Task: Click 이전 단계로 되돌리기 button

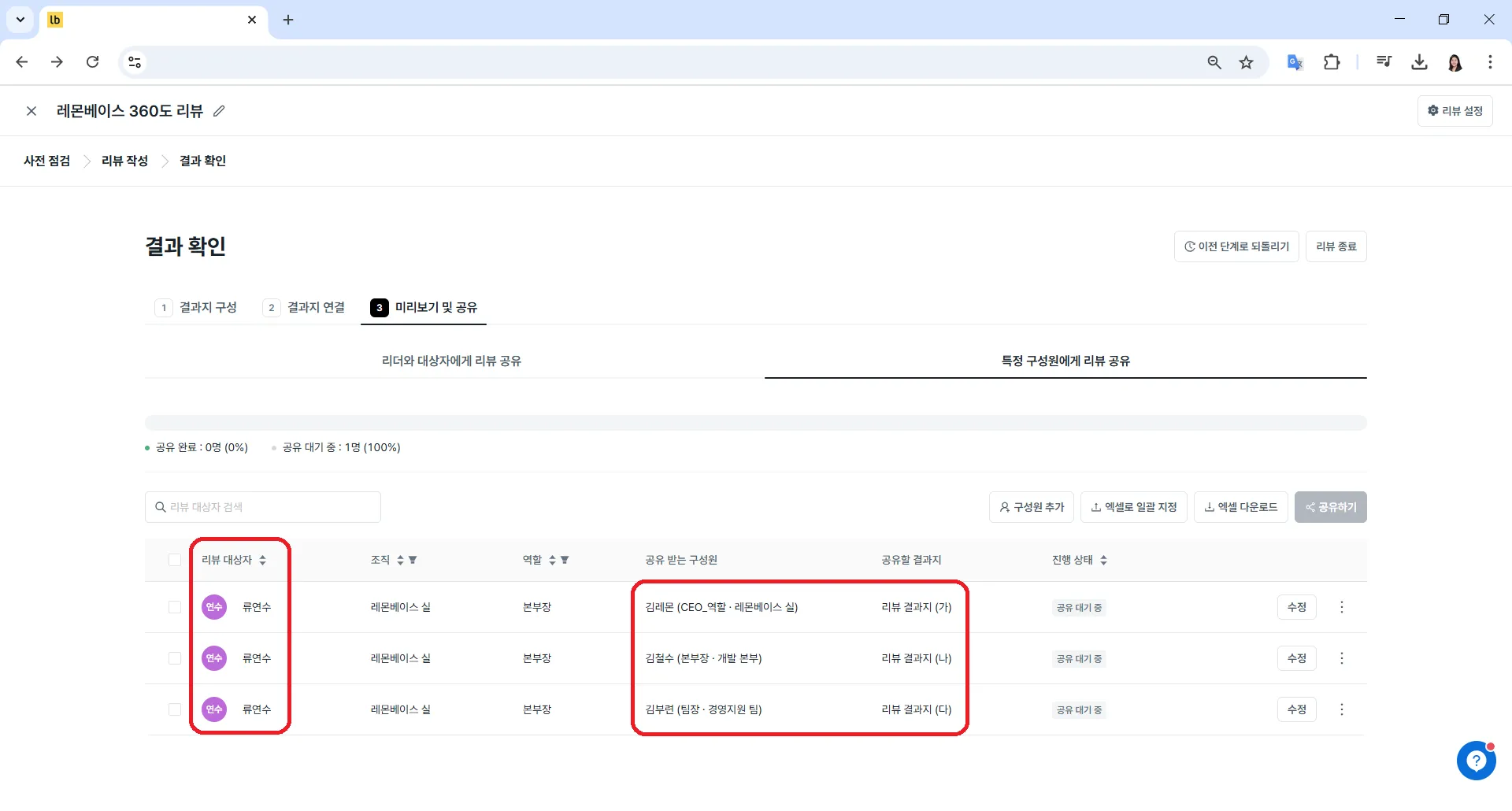Action: [1236, 246]
